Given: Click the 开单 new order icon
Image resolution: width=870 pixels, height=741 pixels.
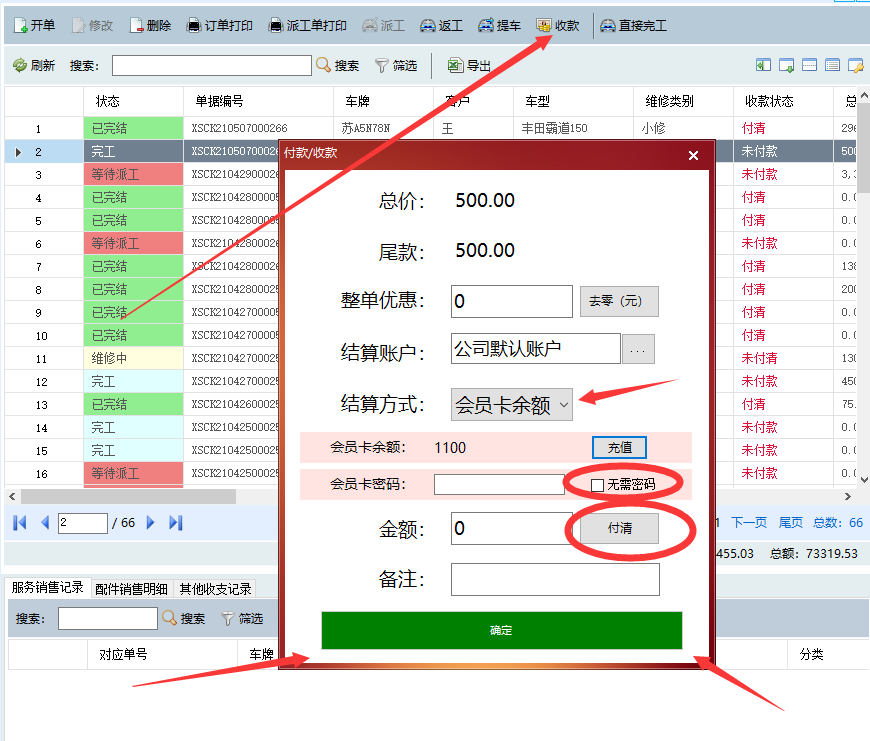Looking at the screenshot, I should point(20,26).
